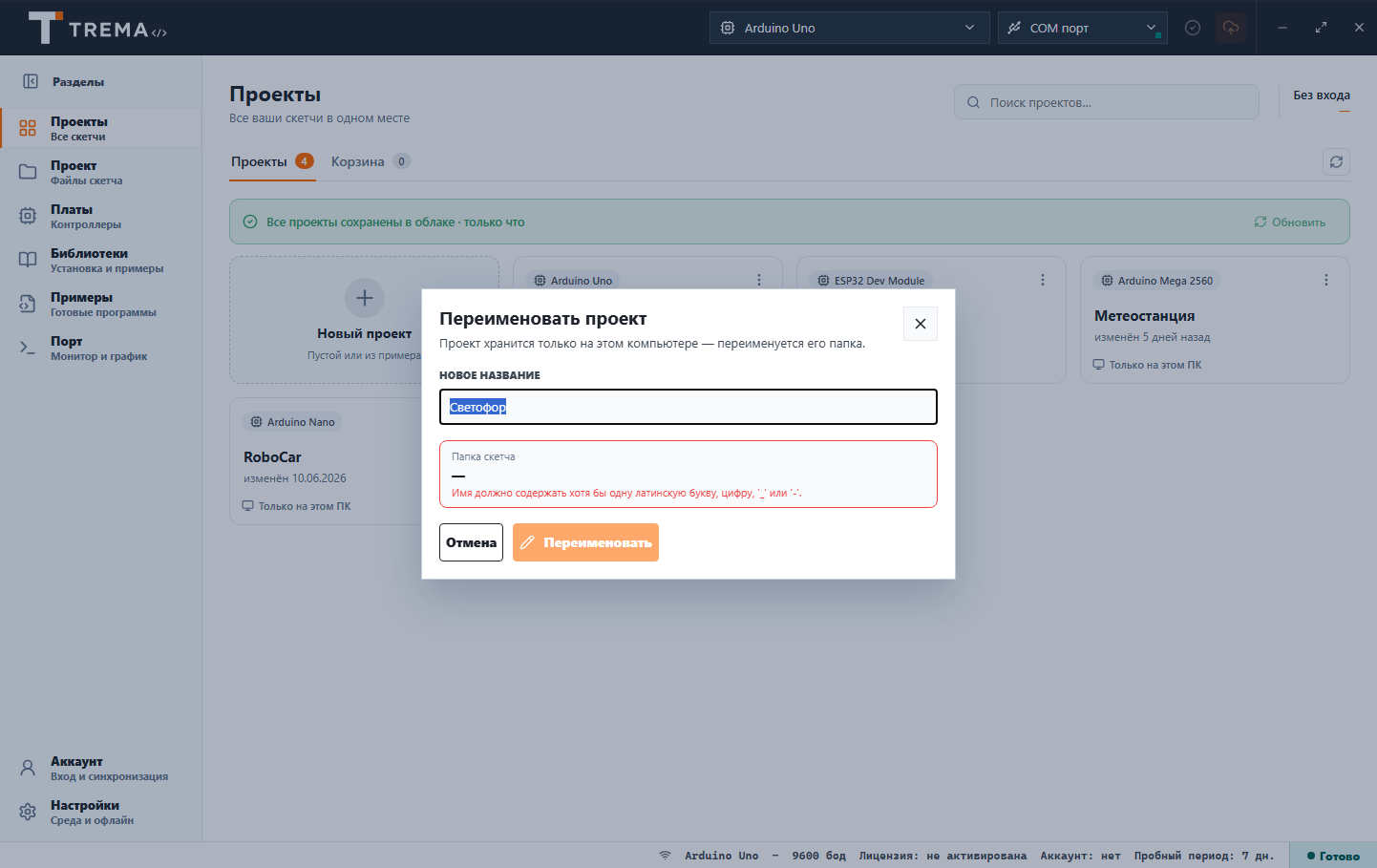Click the refresh icon above project list
Viewport: 1377px width, 868px height.
pos(1336,161)
